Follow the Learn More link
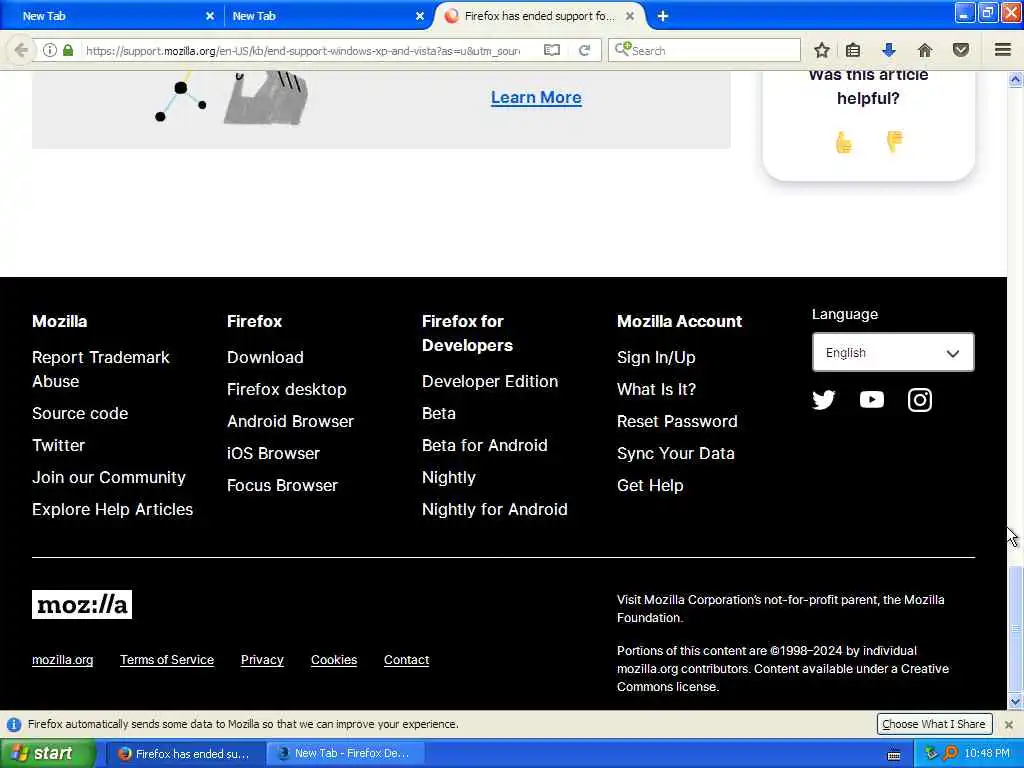The image size is (1024, 768). pyautogui.click(x=536, y=98)
